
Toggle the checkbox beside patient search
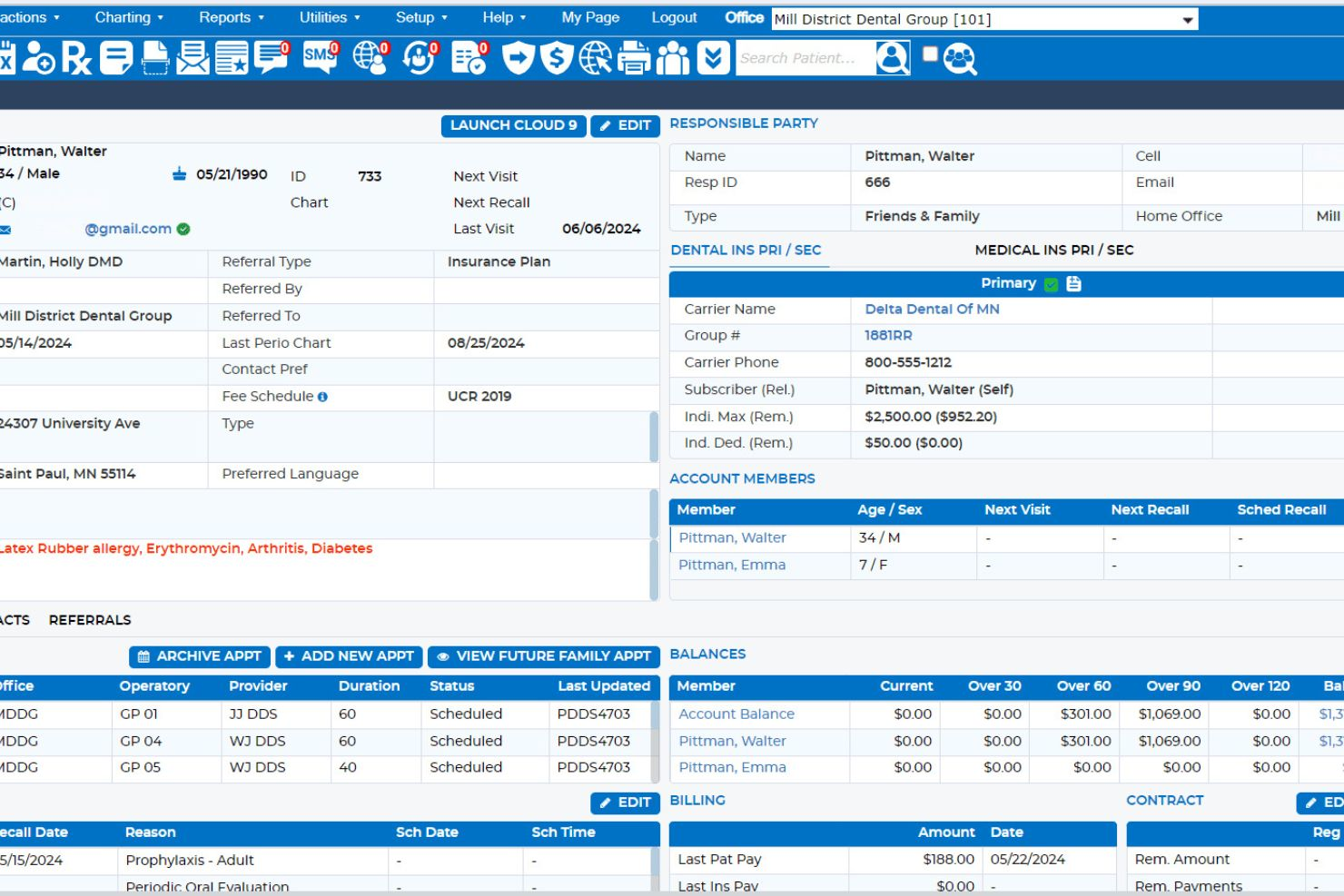[x=930, y=54]
